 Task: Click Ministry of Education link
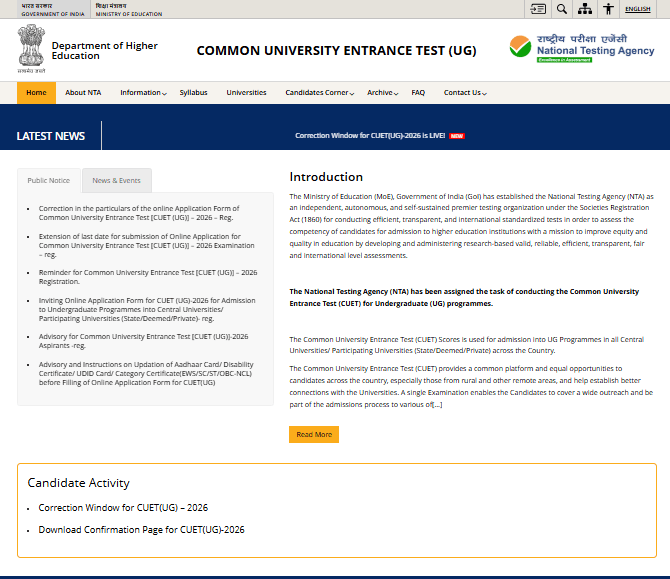pos(129,9)
